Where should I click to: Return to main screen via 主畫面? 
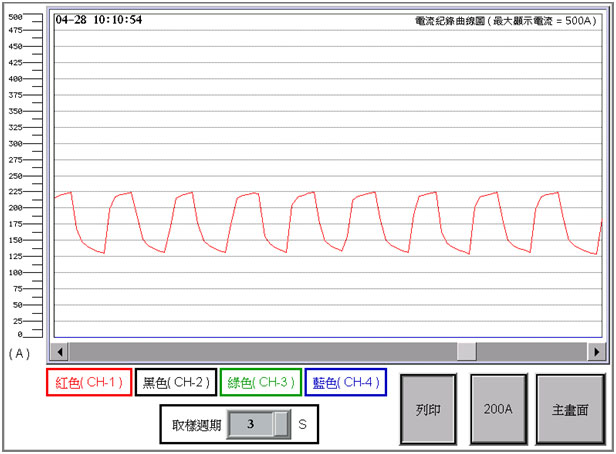click(x=570, y=410)
